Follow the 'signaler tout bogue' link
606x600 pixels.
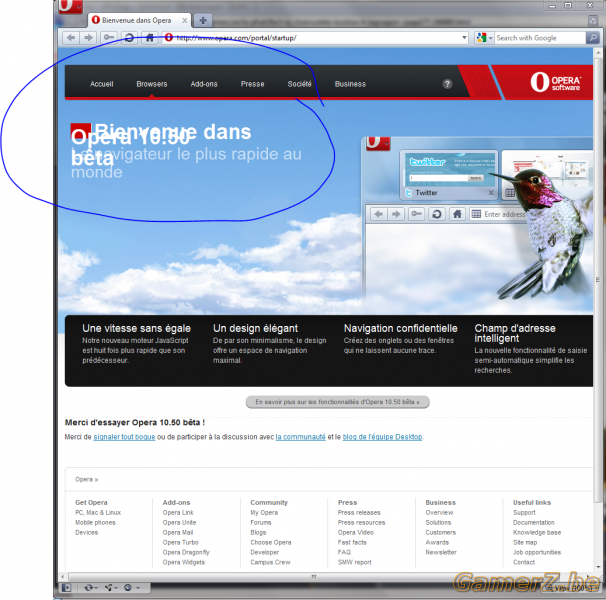point(124,437)
